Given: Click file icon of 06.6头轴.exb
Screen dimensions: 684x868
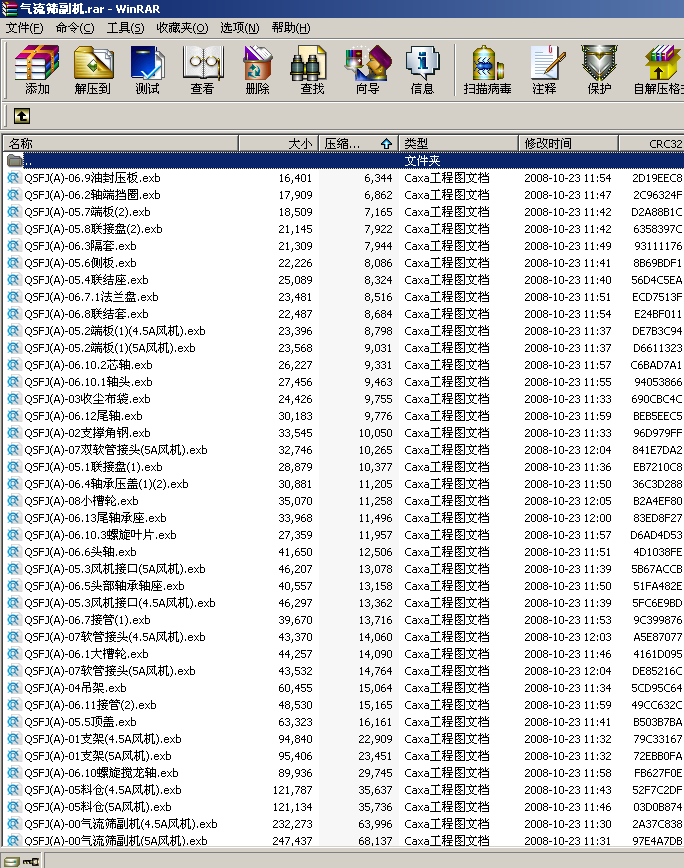Looking at the screenshot, I should tap(13, 552).
